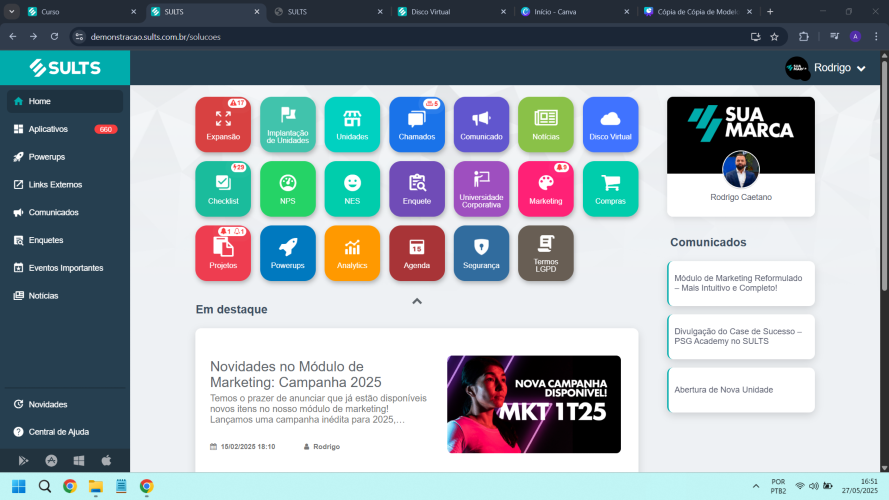Open the Enquete app tile
The width and height of the screenshot is (889, 500).
(417, 189)
